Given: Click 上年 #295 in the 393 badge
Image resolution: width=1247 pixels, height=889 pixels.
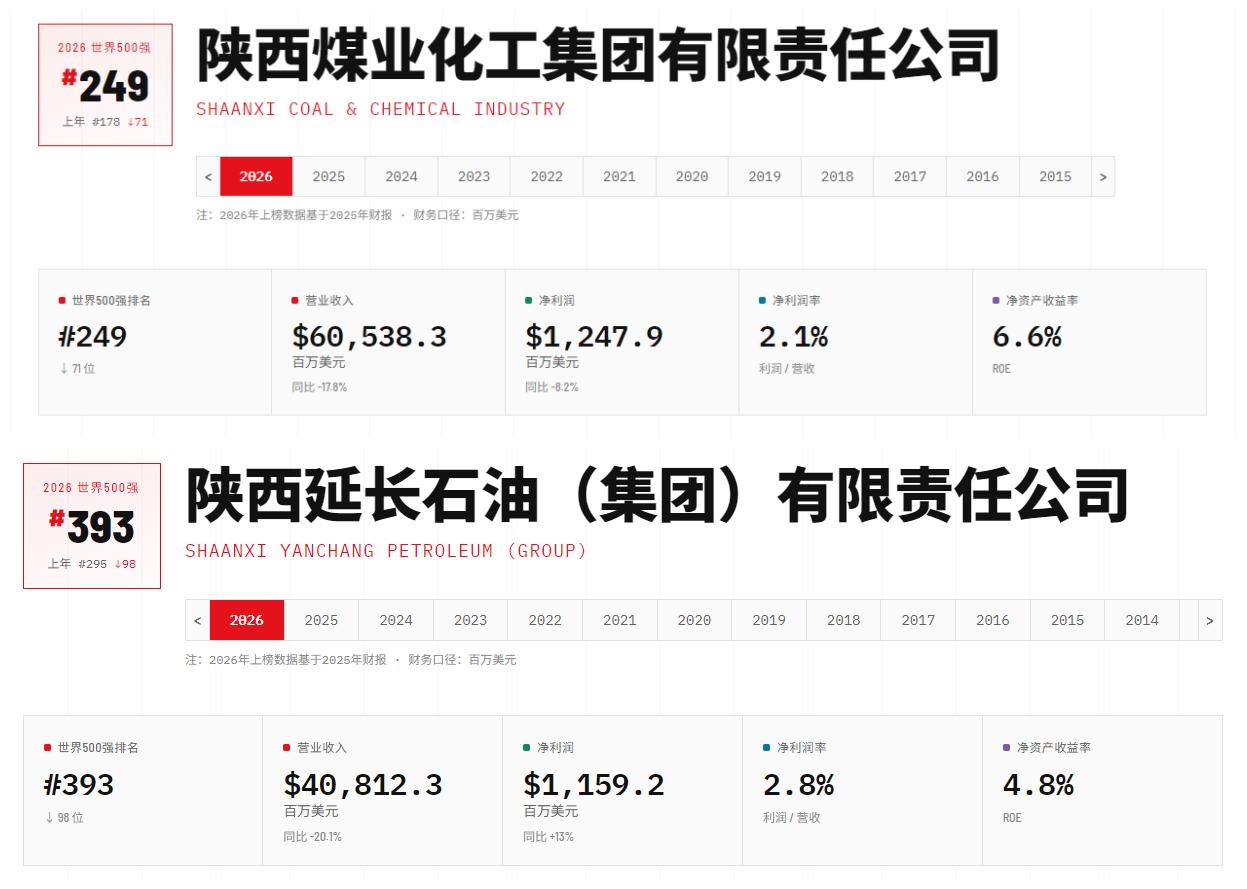Looking at the screenshot, I should pyautogui.click(x=77, y=564).
